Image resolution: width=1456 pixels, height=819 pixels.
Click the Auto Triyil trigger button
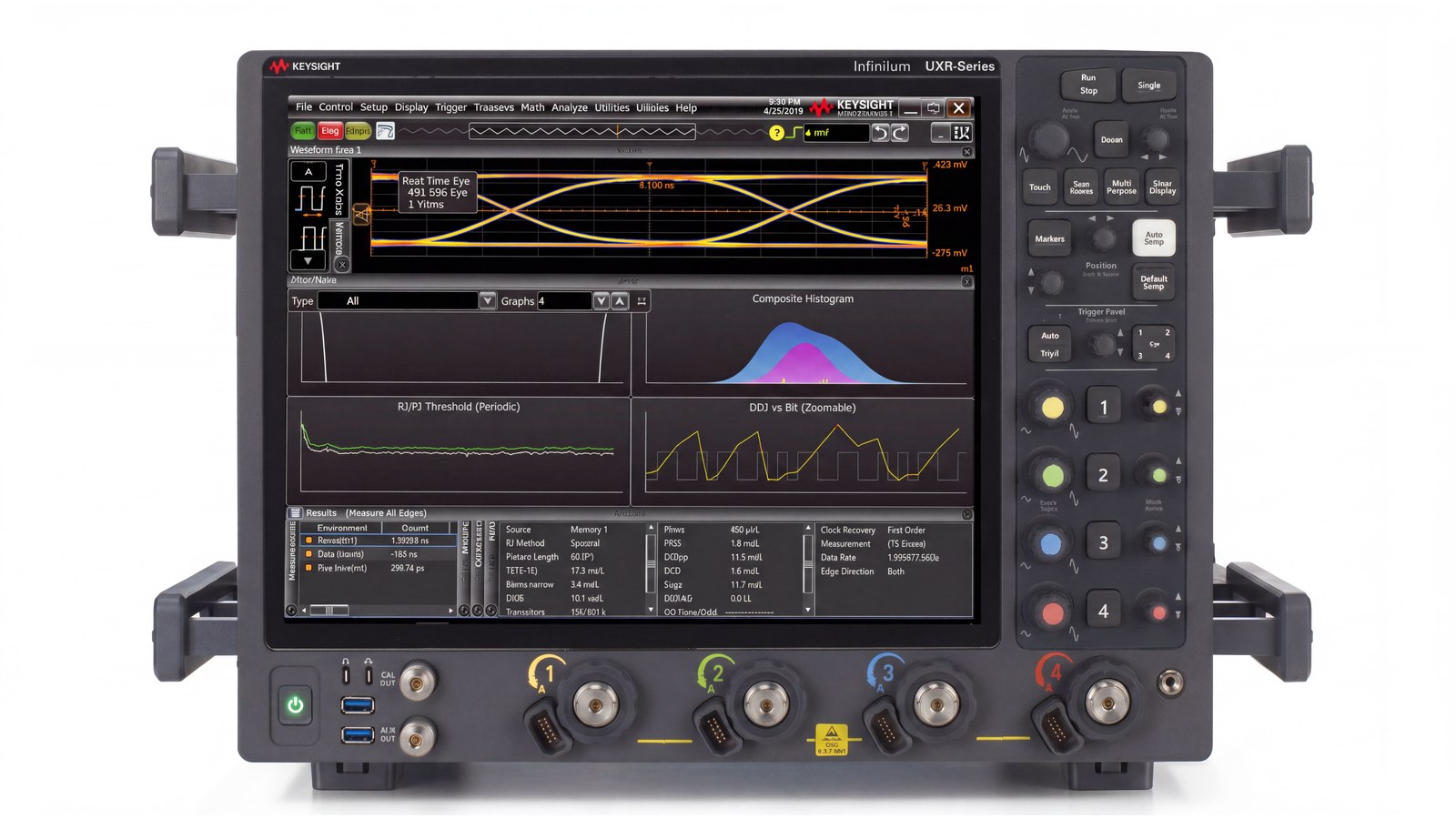click(1049, 344)
